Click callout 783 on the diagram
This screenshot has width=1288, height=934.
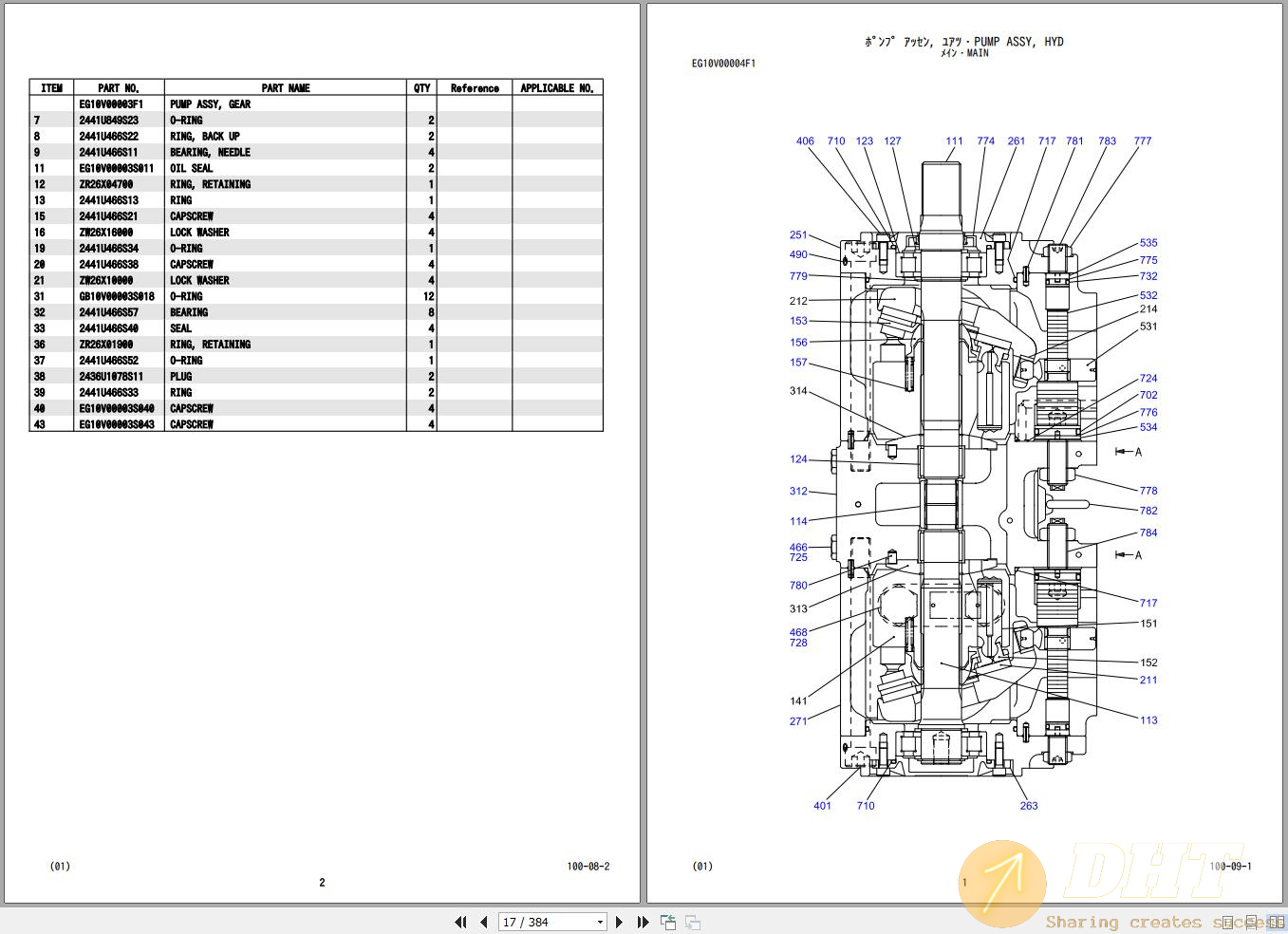click(x=1108, y=140)
